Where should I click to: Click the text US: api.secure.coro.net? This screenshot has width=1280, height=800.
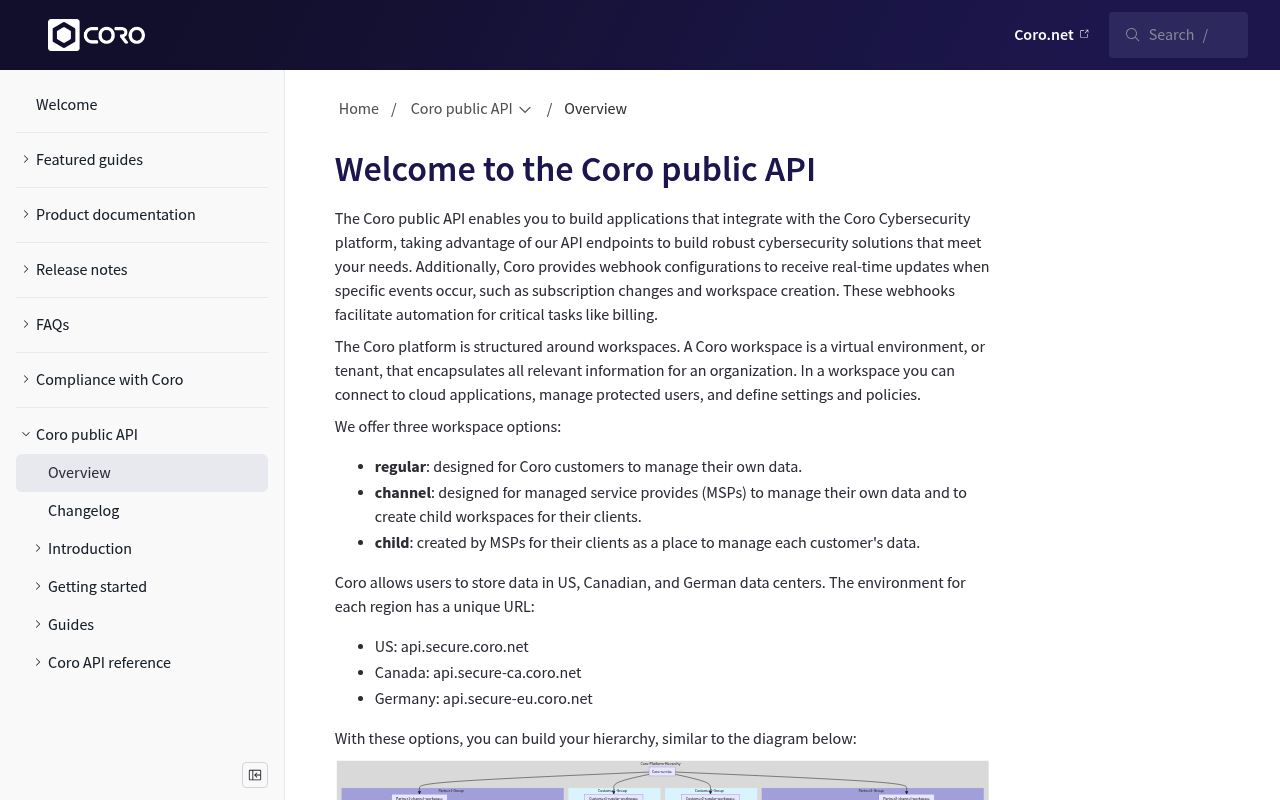[x=452, y=647]
